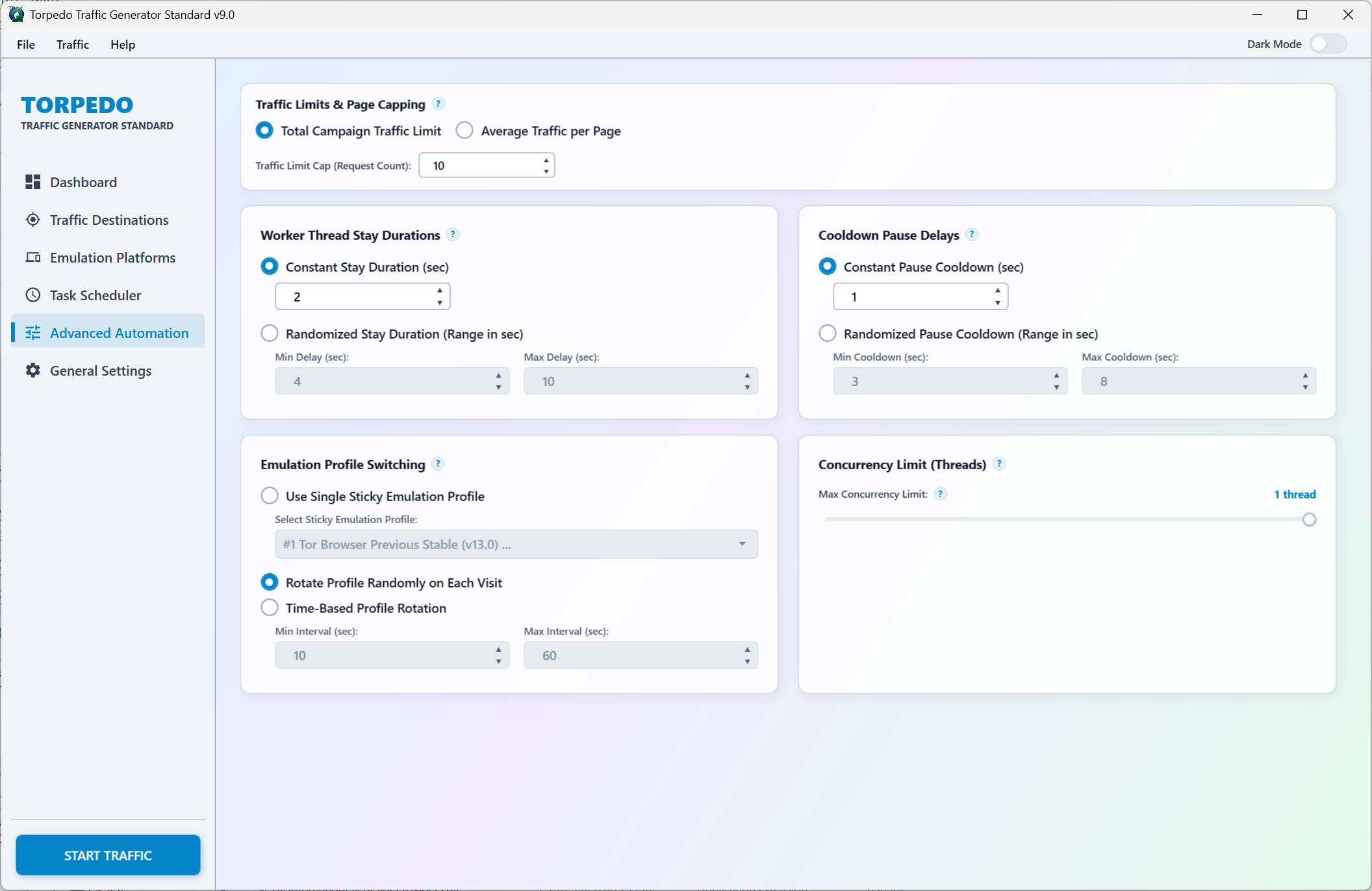Click the Constant Pause Cooldown input field
This screenshot has width=1372, height=891.
[x=921, y=297]
